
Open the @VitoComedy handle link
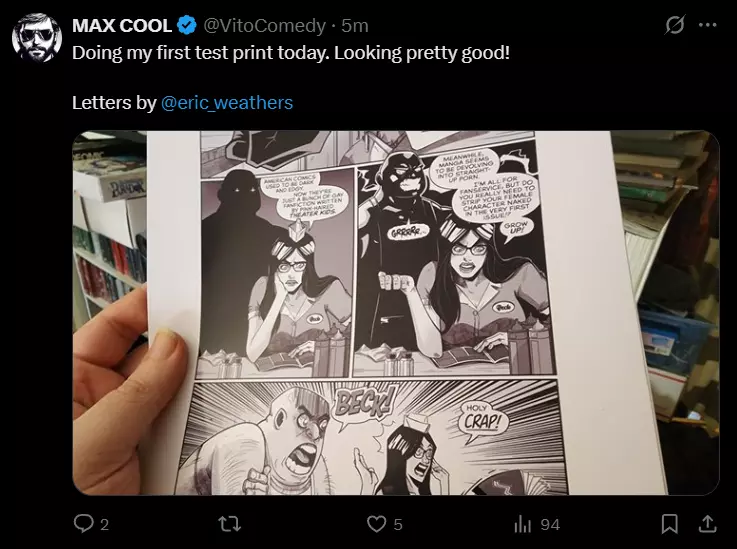coord(264,25)
